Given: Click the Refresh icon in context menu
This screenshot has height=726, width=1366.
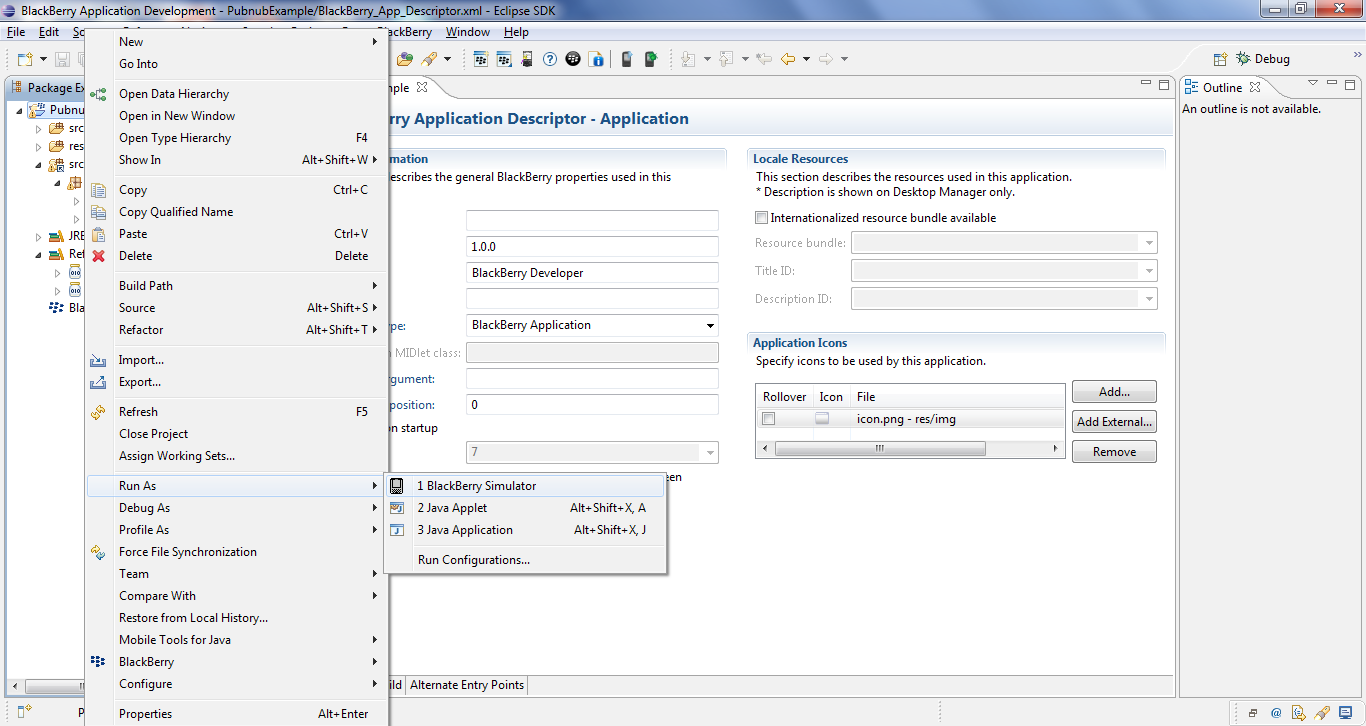Looking at the screenshot, I should point(98,412).
